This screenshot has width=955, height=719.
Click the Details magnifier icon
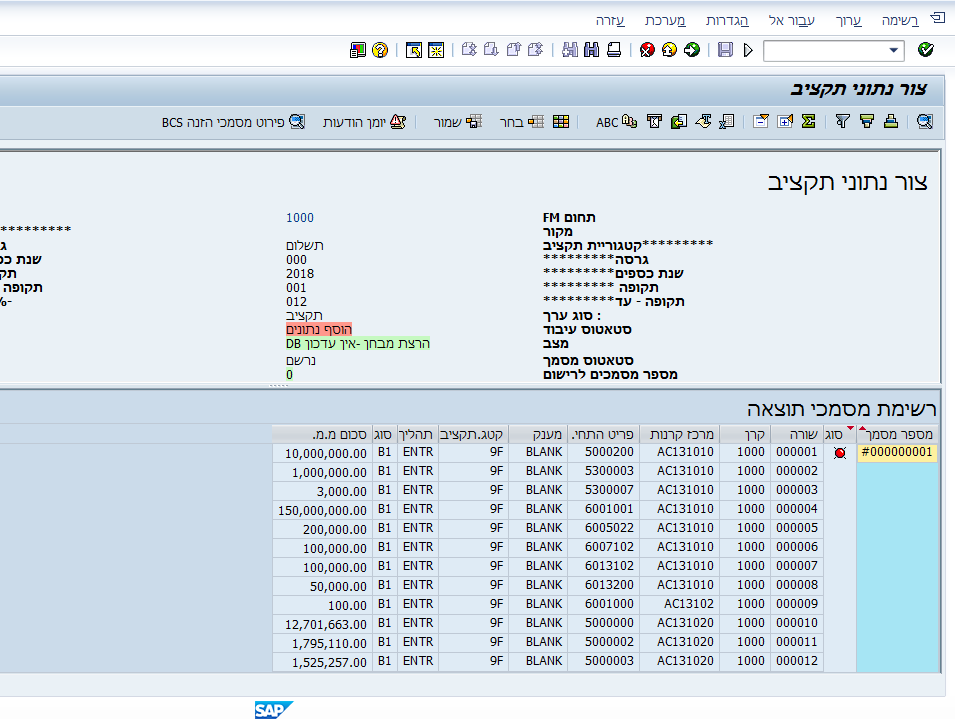tap(925, 122)
